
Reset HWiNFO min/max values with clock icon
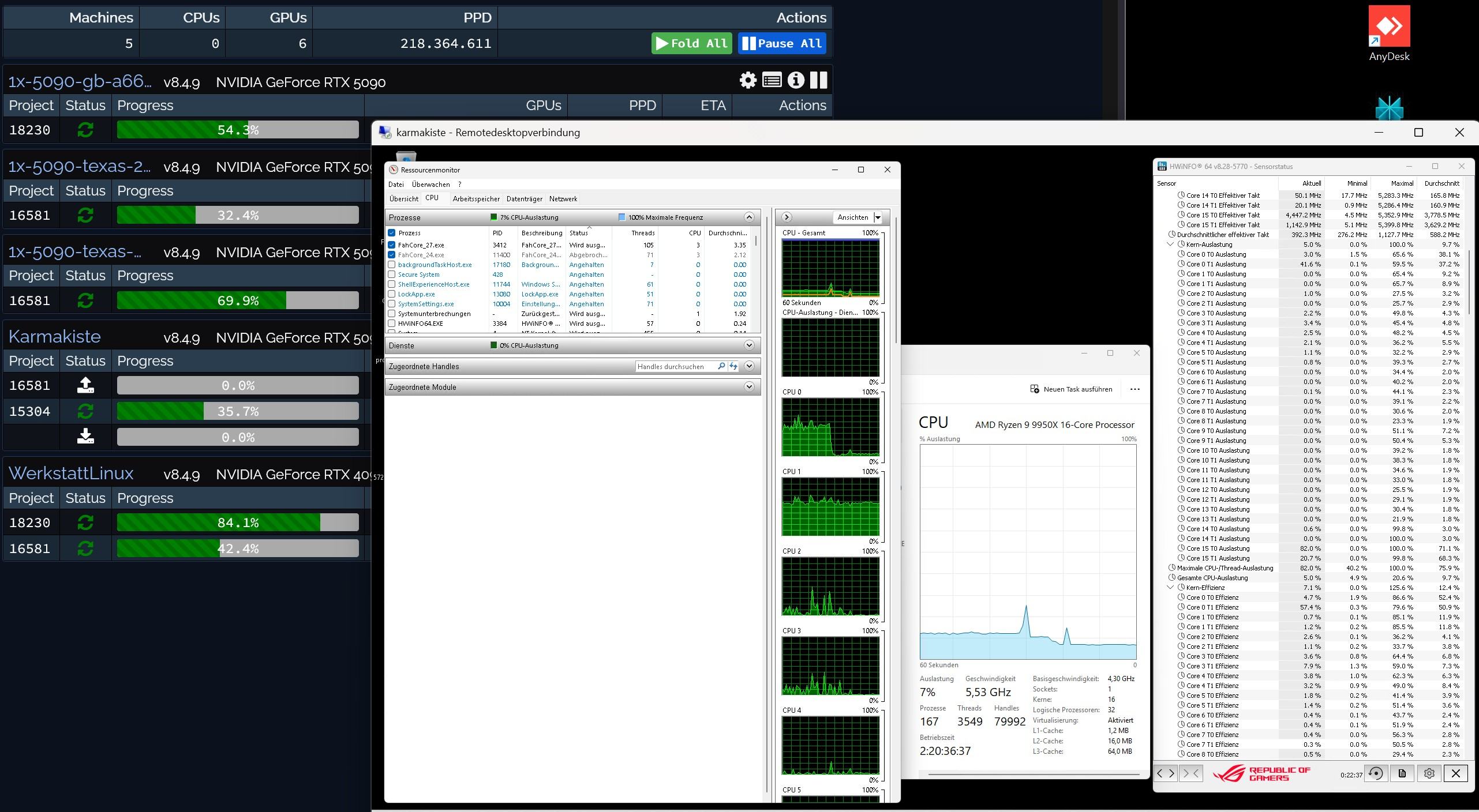[x=1376, y=774]
